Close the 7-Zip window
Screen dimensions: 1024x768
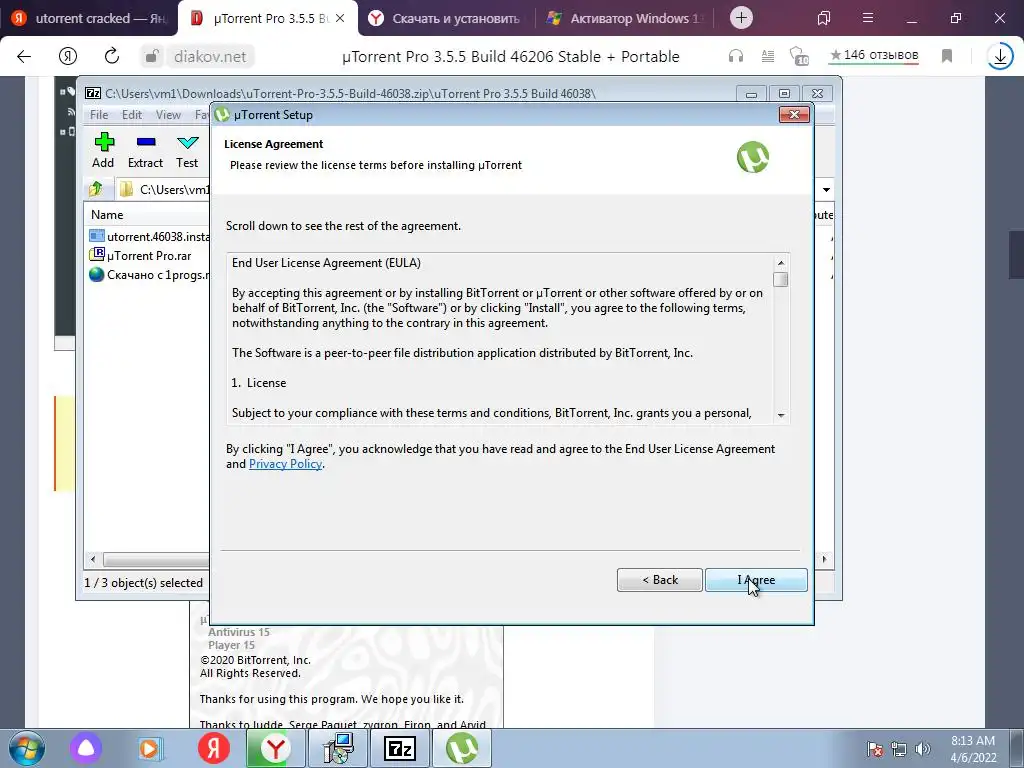coord(817,94)
